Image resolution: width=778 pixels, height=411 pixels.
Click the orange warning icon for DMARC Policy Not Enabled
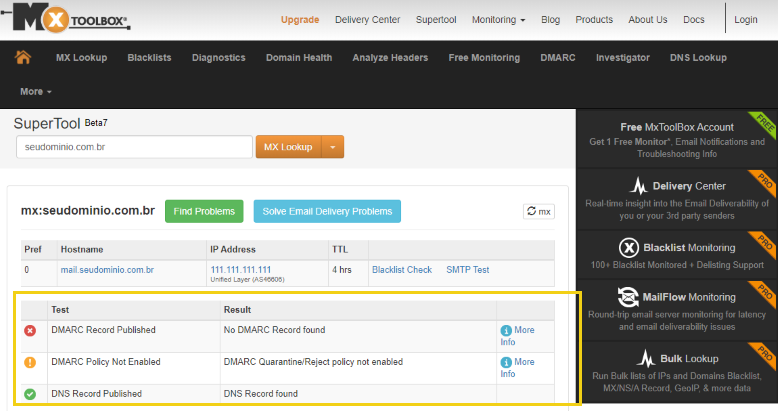pos(30,362)
